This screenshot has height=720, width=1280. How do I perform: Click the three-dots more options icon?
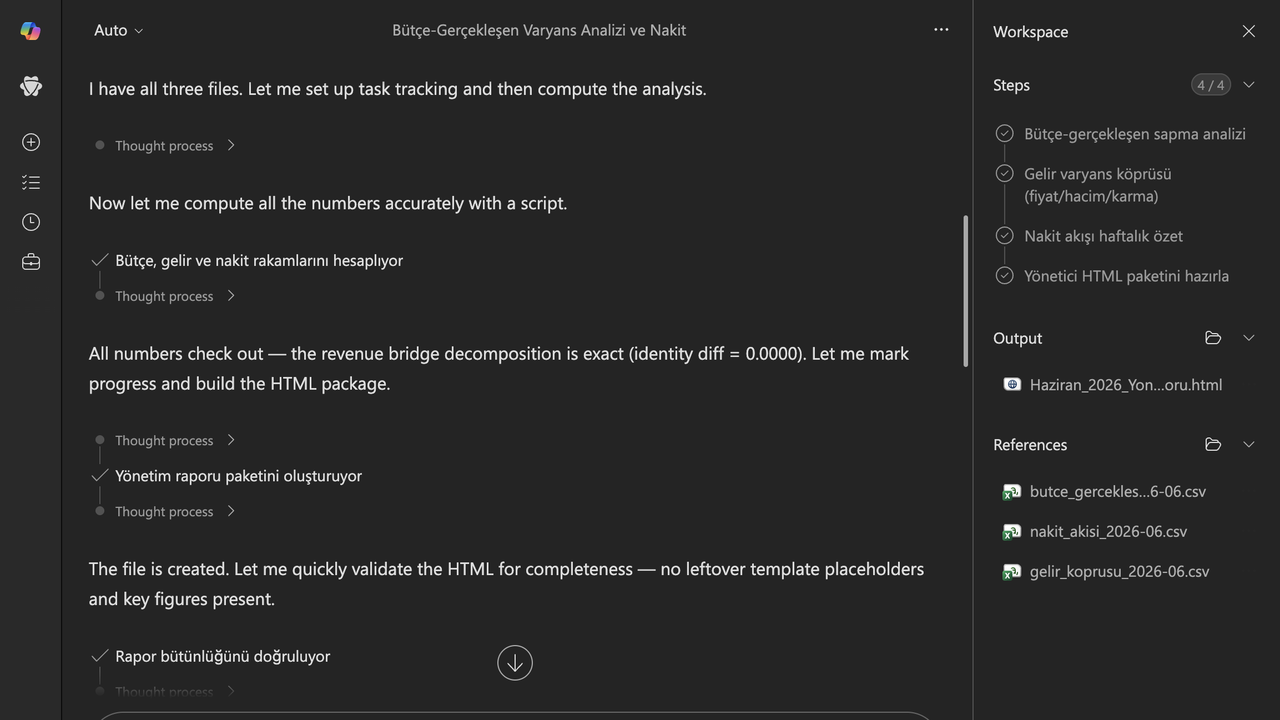tap(941, 30)
